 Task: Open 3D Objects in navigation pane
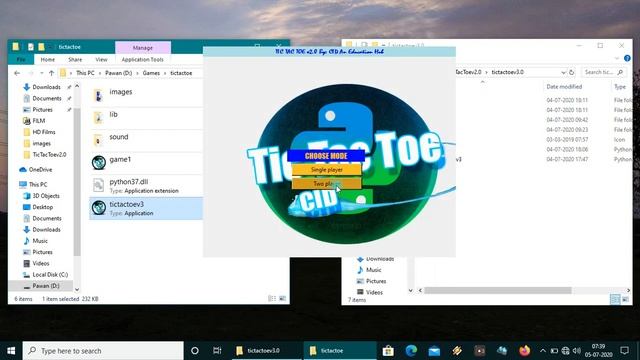click(x=46, y=196)
